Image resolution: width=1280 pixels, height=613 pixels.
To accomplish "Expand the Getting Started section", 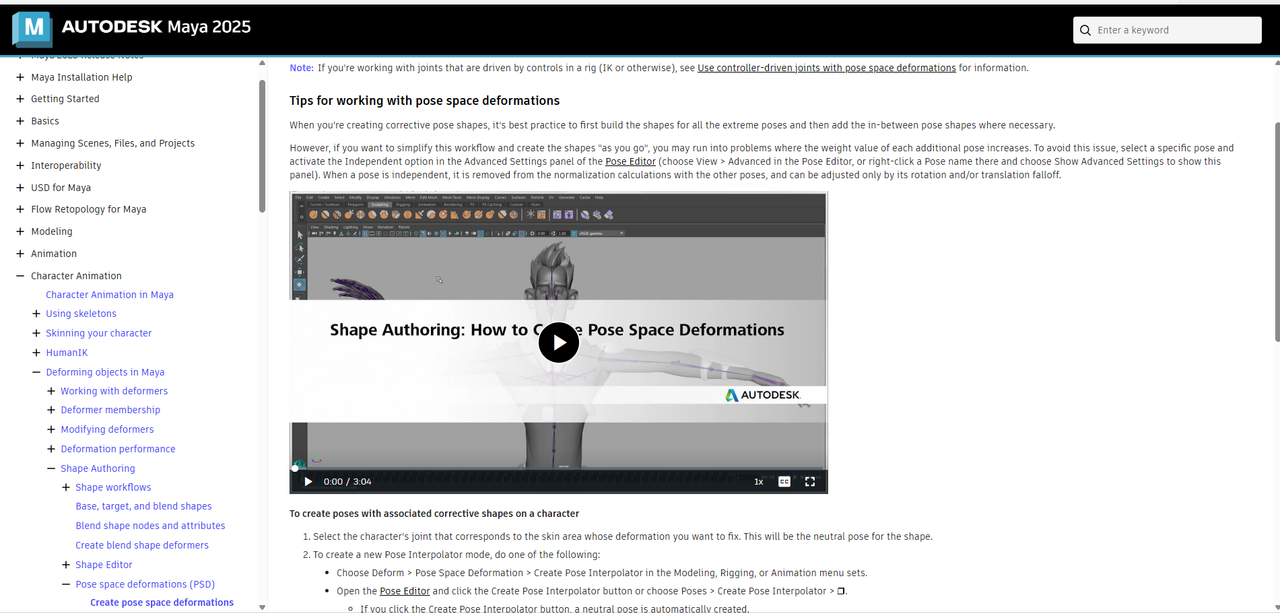I will (20, 99).
